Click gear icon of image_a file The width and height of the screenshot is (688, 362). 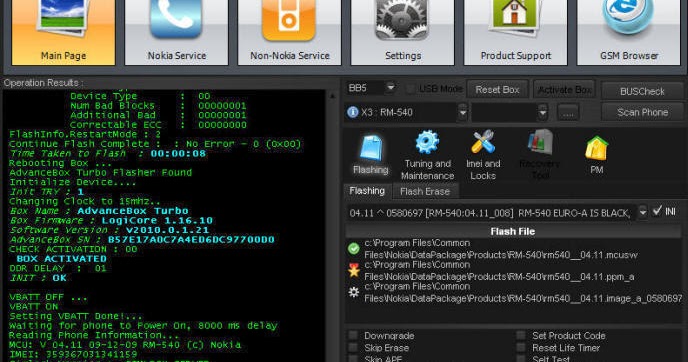click(x=354, y=292)
